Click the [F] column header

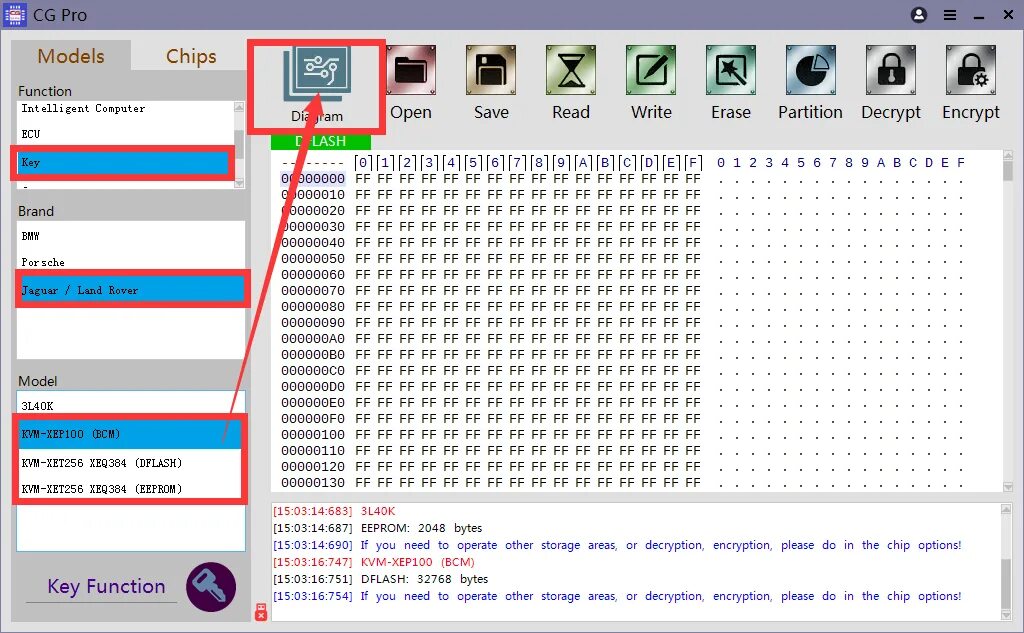(x=693, y=162)
